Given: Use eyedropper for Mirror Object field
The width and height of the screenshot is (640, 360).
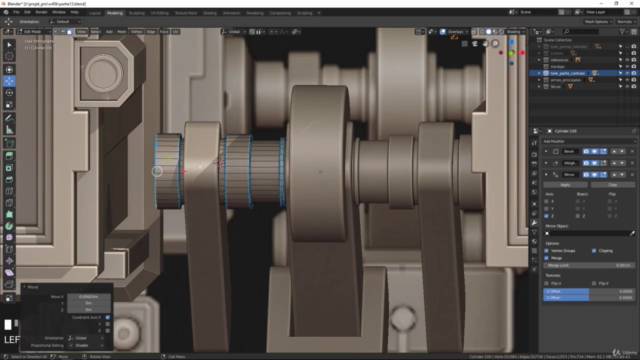Looking at the screenshot, I should point(632,233).
